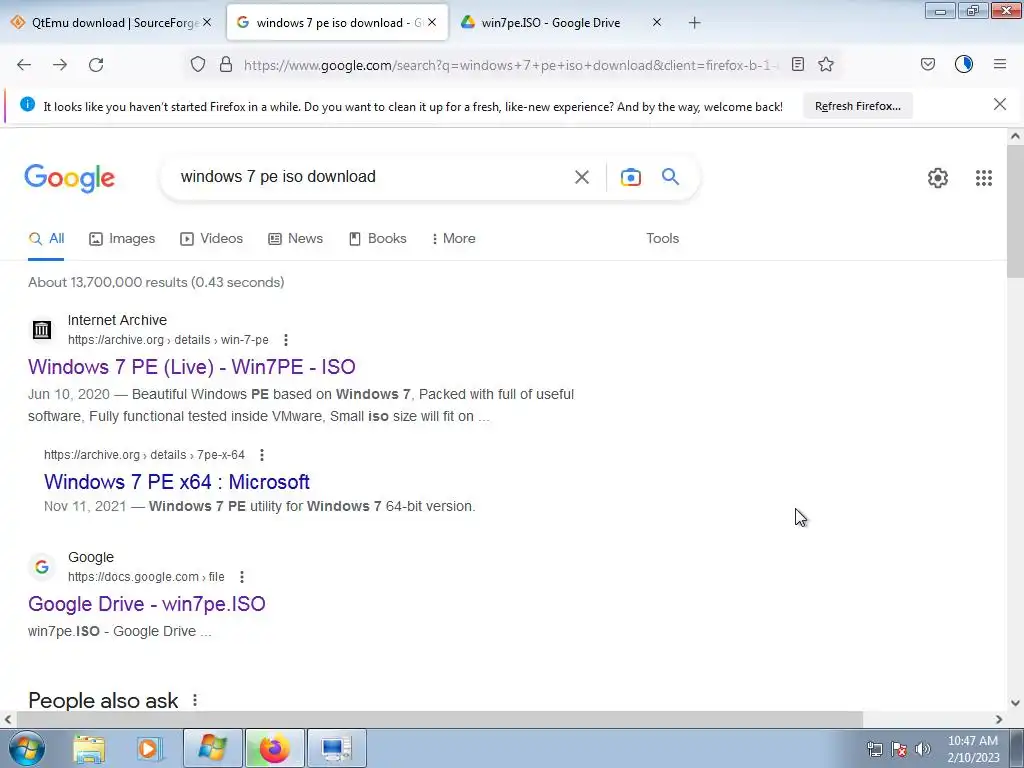The width and height of the screenshot is (1024, 768).
Task: Toggle reader view icon in address bar
Action: (797, 64)
